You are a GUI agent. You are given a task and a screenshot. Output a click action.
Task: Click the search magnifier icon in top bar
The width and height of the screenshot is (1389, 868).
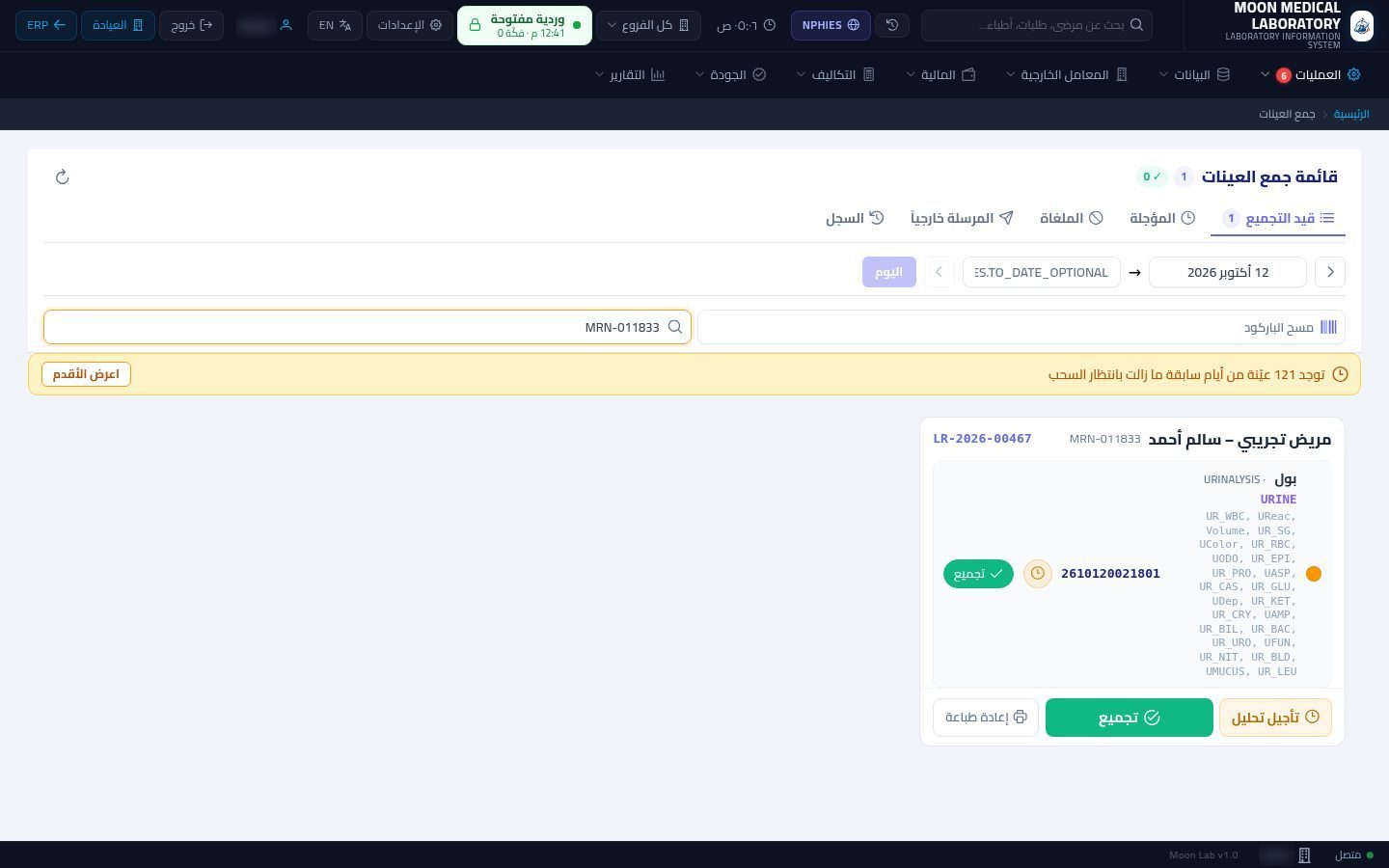tap(1136, 25)
